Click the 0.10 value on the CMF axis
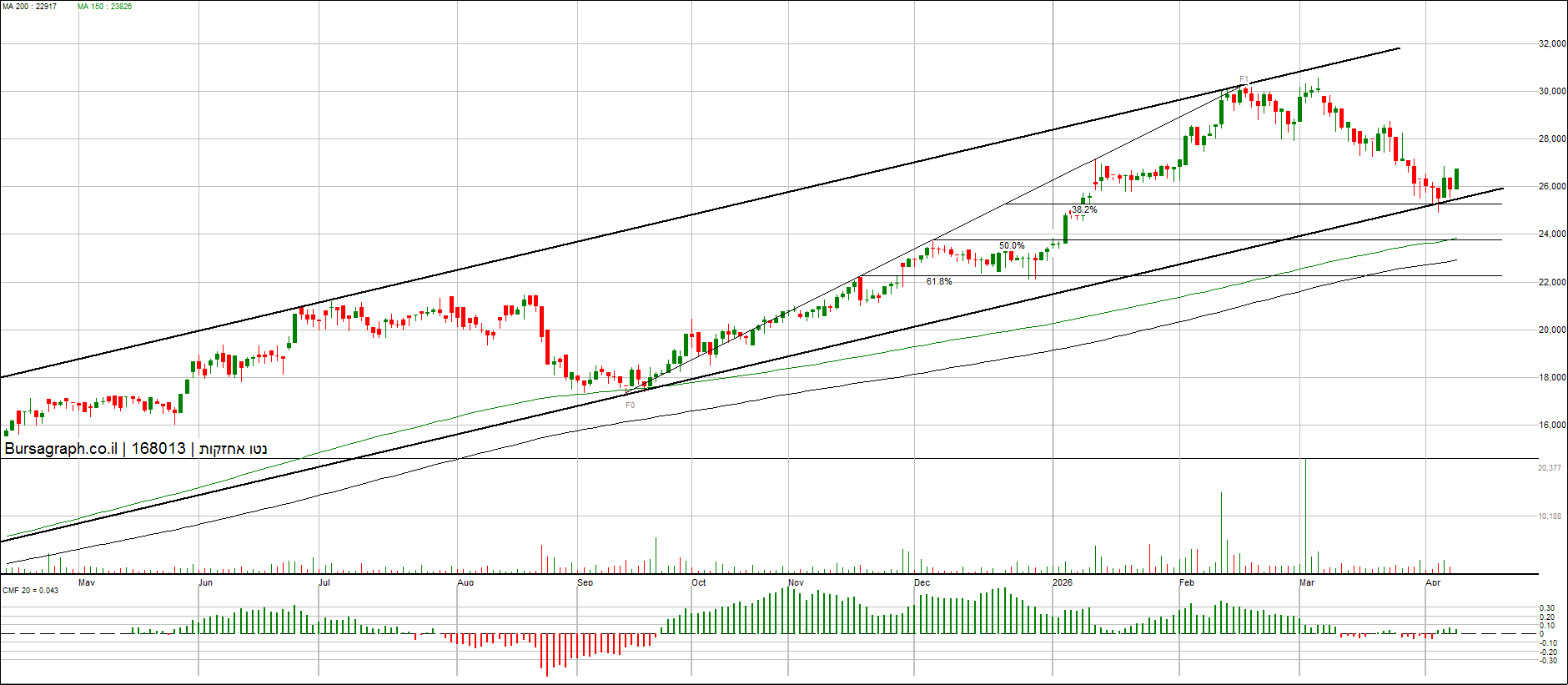 point(1547,626)
